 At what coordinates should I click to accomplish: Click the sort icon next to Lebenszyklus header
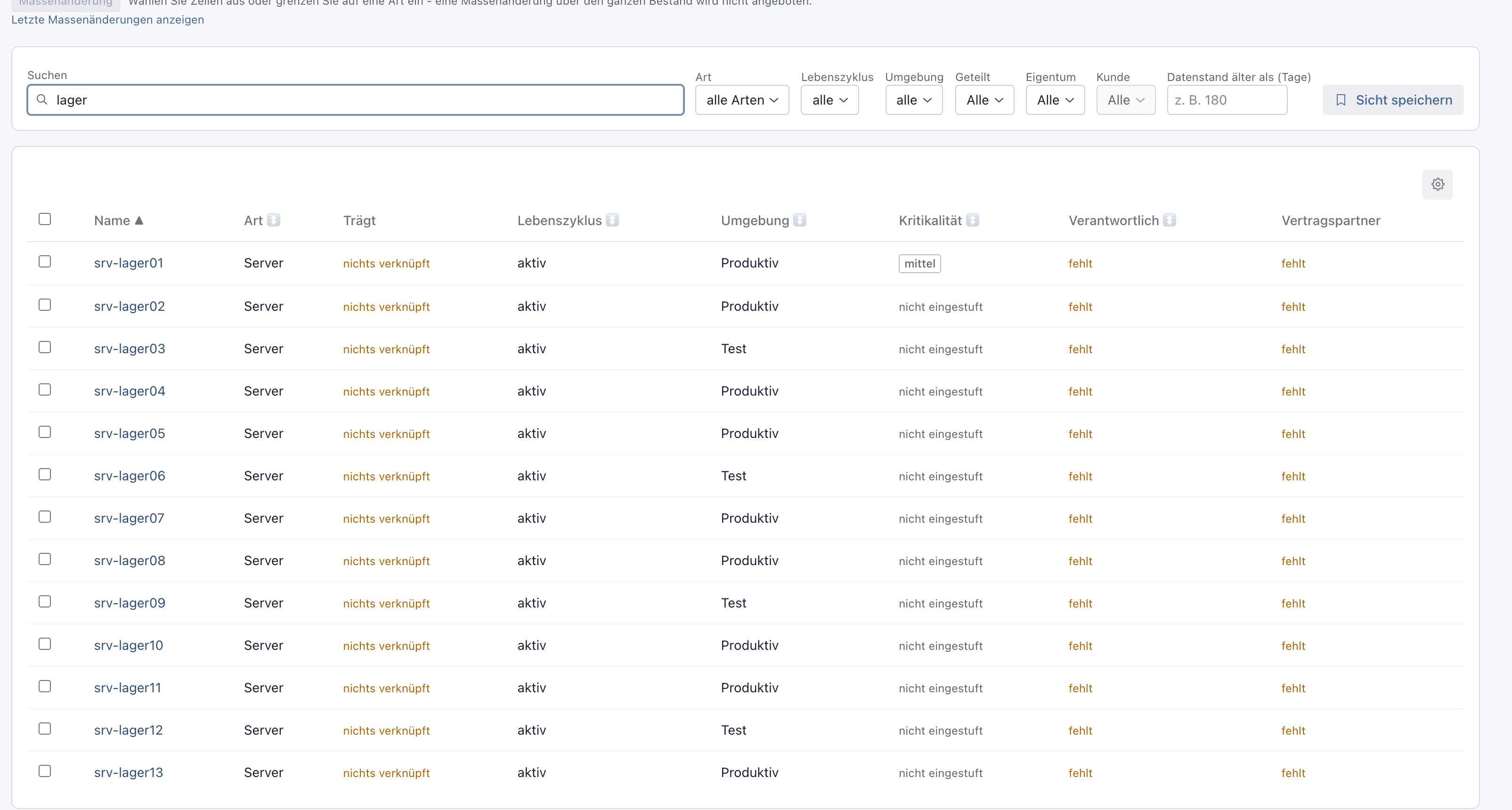point(612,220)
